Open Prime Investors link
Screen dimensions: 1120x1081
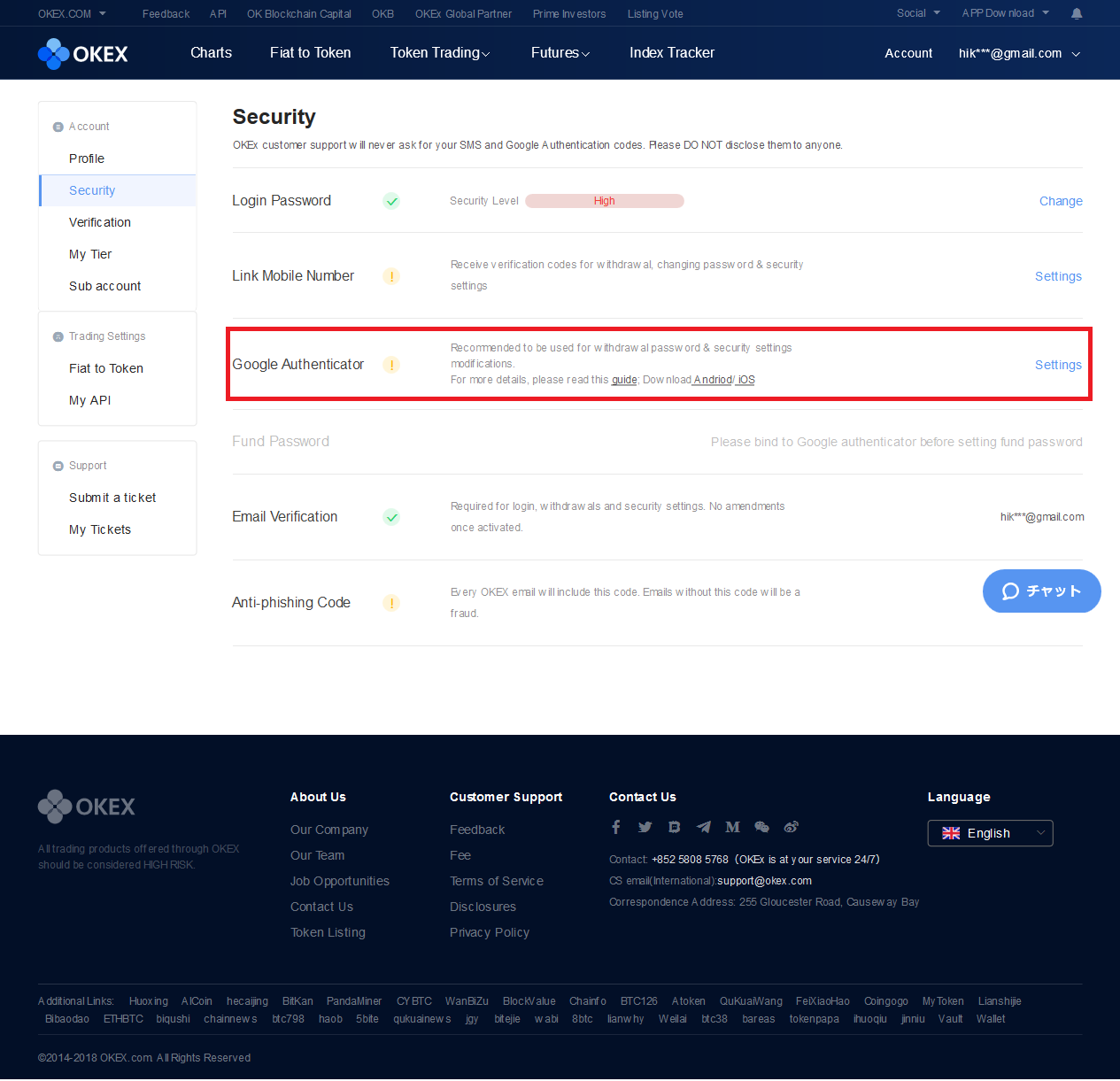pyautogui.click(x=569, y=13)
